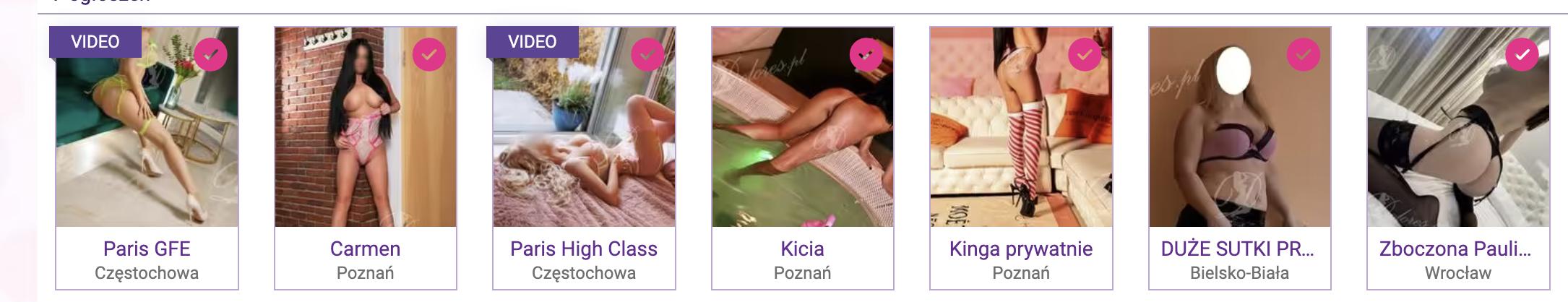Click VIDEO label on Paris GFE card
The width and height of the screenshot is (1568, 302).
tap(95, 42)
